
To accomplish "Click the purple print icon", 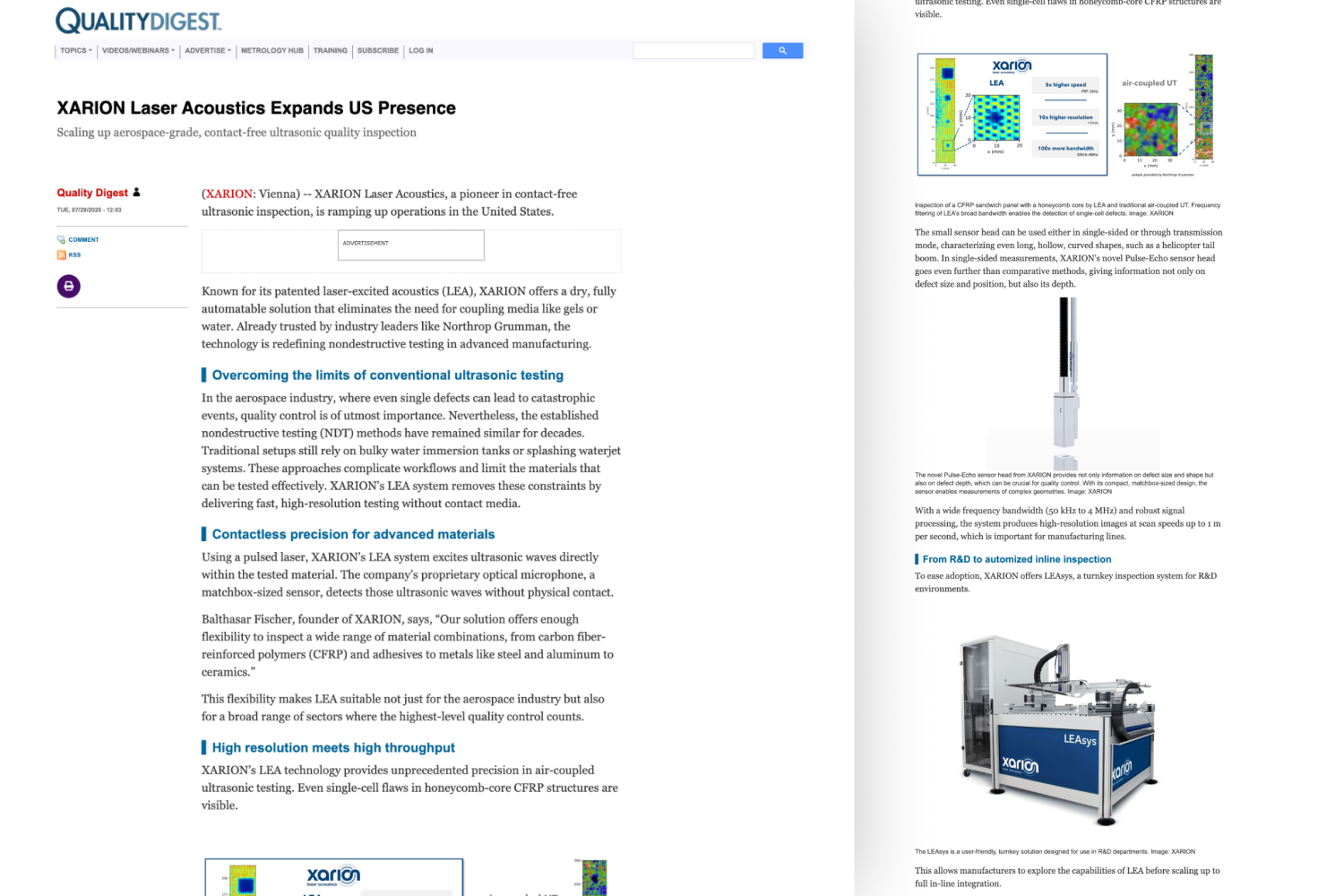I will tap(69, 287).
